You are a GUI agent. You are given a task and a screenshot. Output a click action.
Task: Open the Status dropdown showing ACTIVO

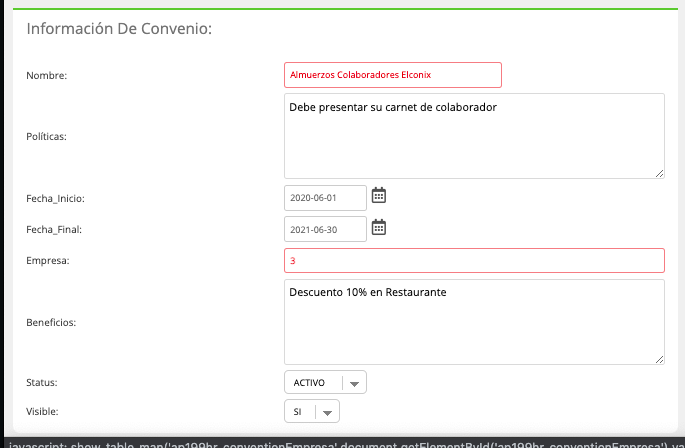click(325, 382)
